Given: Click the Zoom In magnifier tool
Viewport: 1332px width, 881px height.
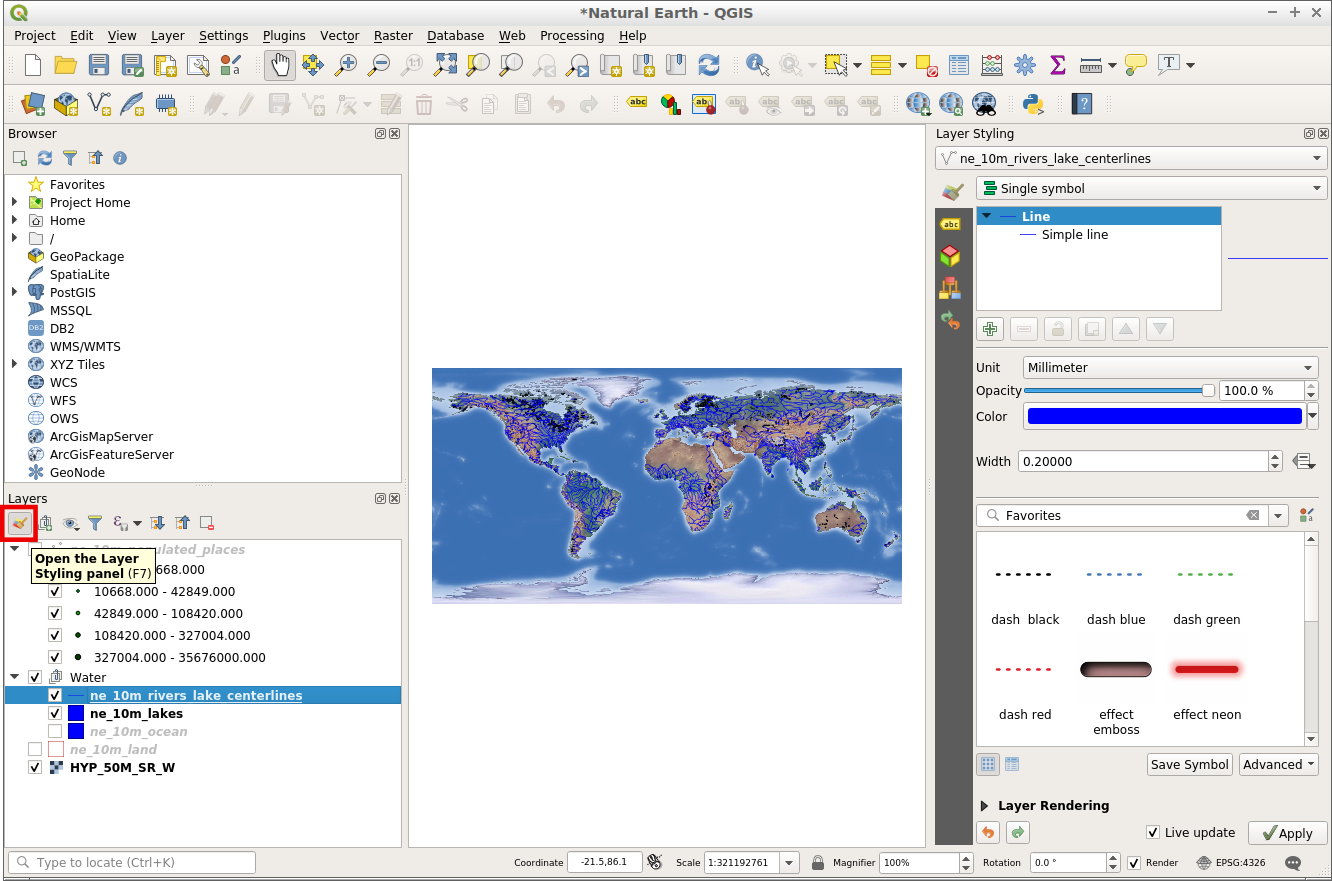Looking at the screenshot, I should [346, 66].
